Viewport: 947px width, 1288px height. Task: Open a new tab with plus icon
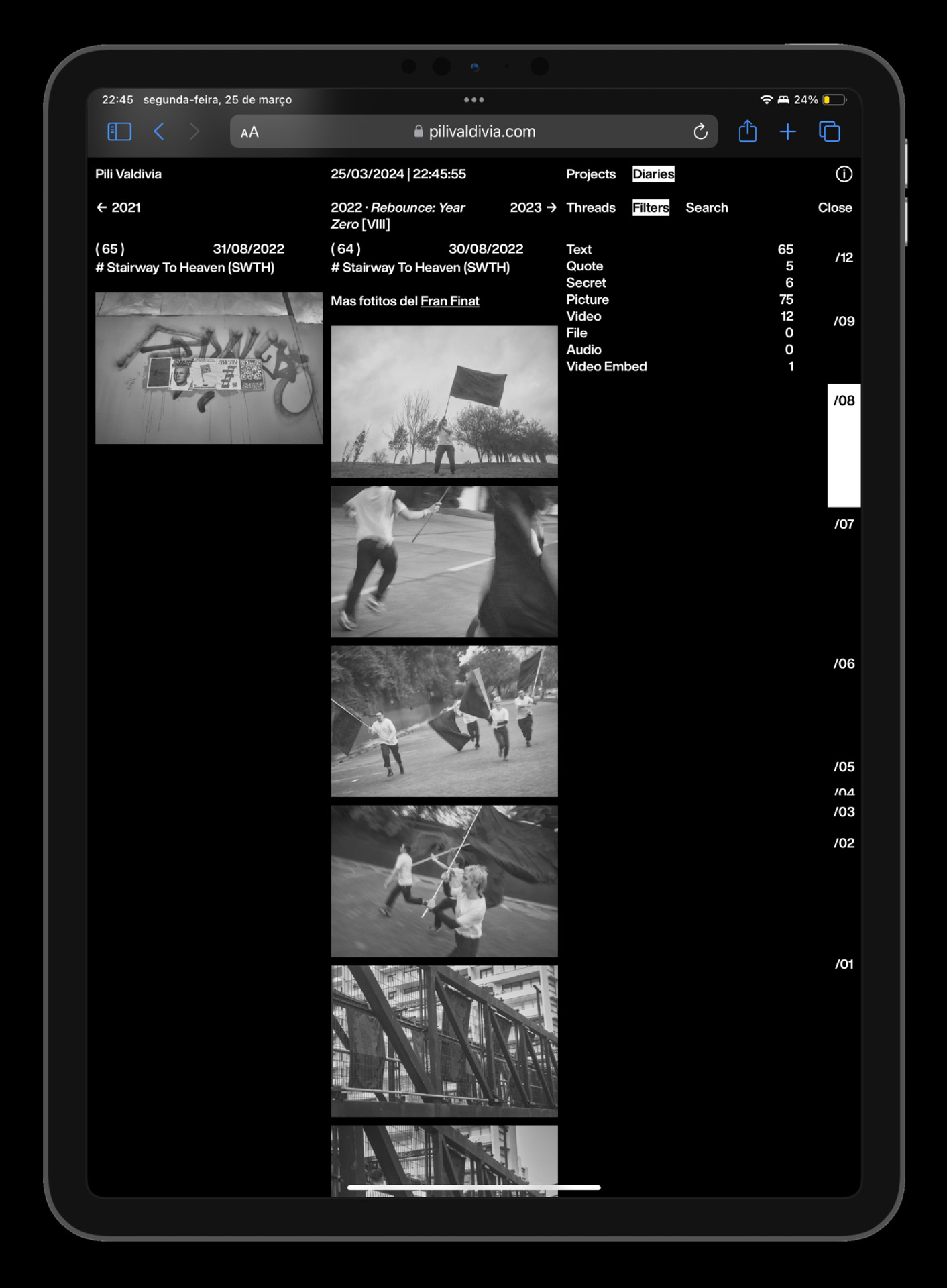click(x=788, y=131)
